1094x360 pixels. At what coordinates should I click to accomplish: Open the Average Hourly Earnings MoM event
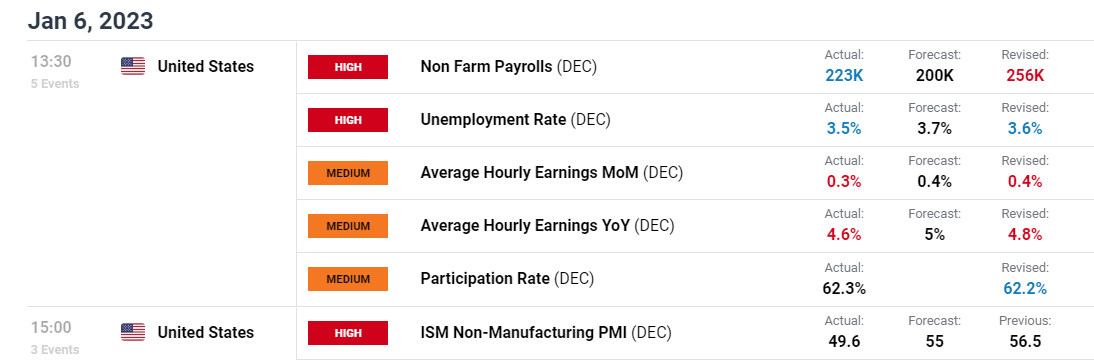pos(551,173)
